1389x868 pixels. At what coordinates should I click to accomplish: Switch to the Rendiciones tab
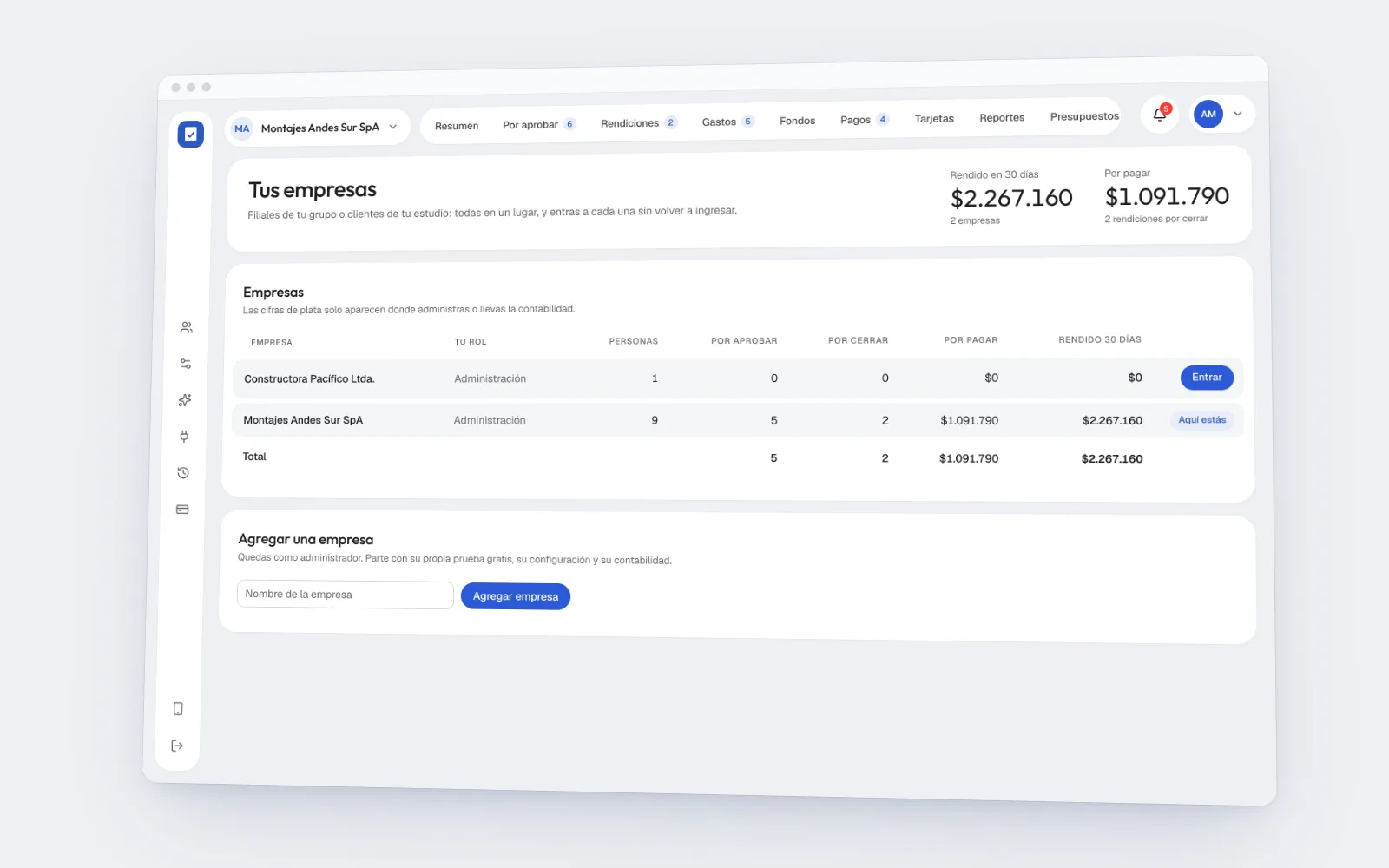[x=639, y=123]
